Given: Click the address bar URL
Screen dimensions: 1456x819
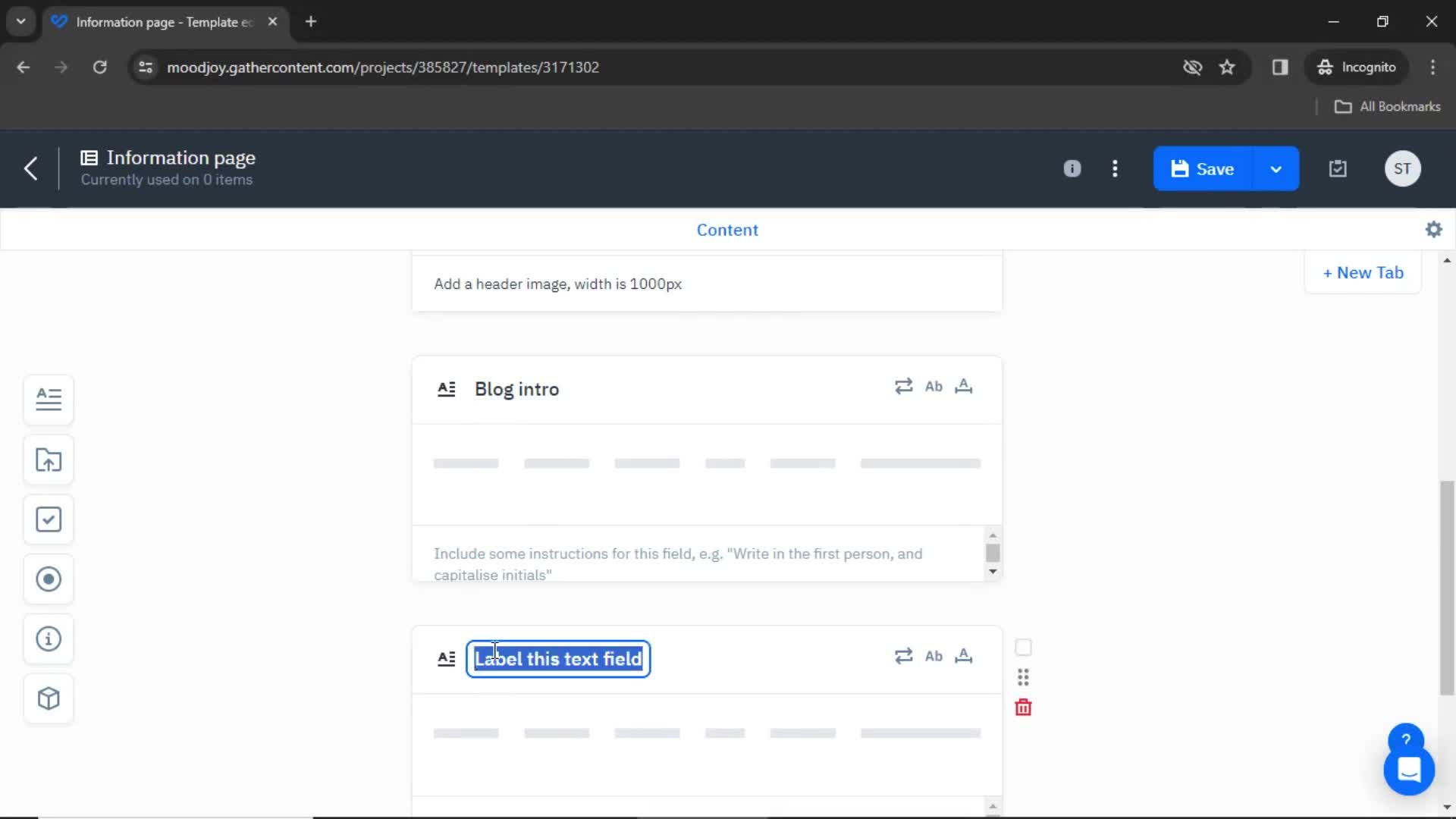Looking at the screenshot, I should (x=383, y=67).
